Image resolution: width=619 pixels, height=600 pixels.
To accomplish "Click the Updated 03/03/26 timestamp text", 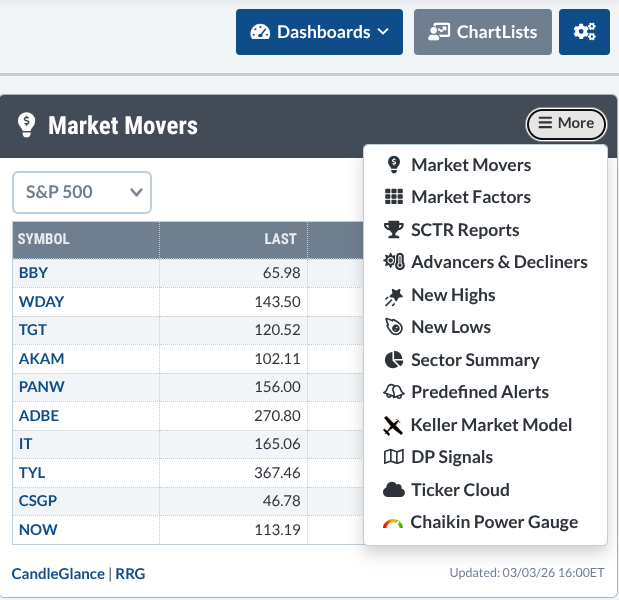I will click(x=527, y=573).
